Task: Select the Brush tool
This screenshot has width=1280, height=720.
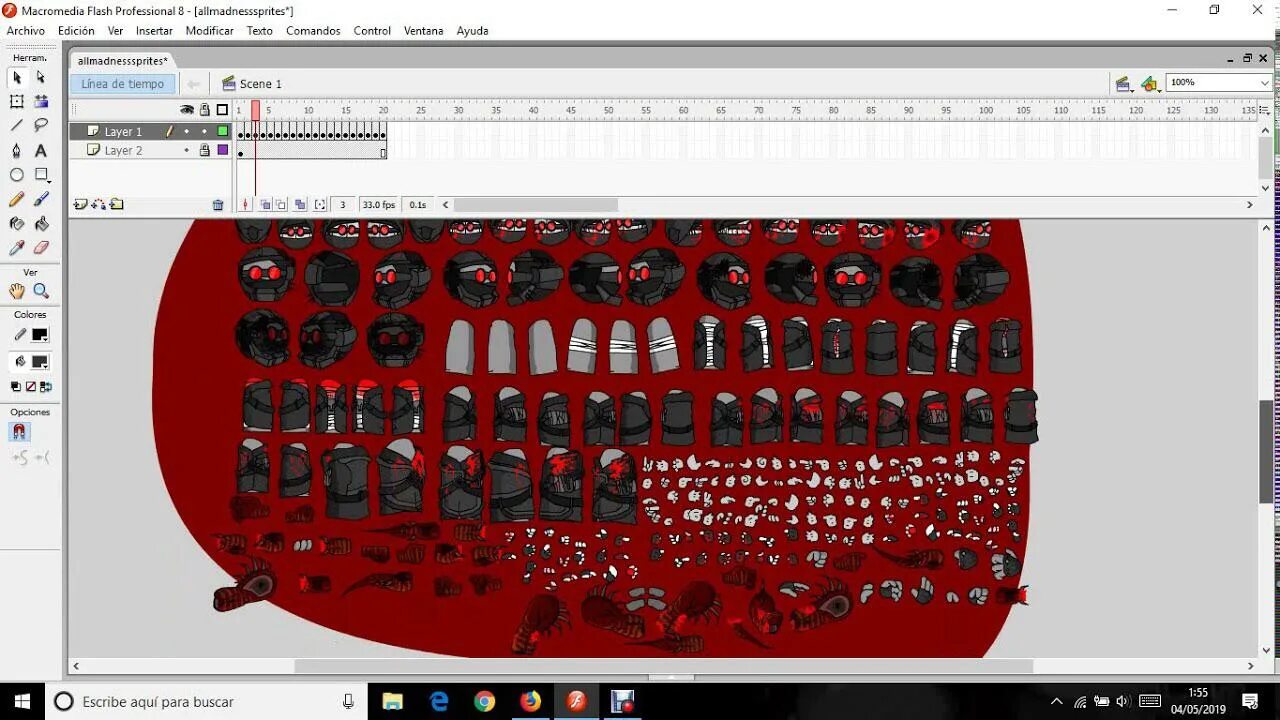Action: [41, 199]
